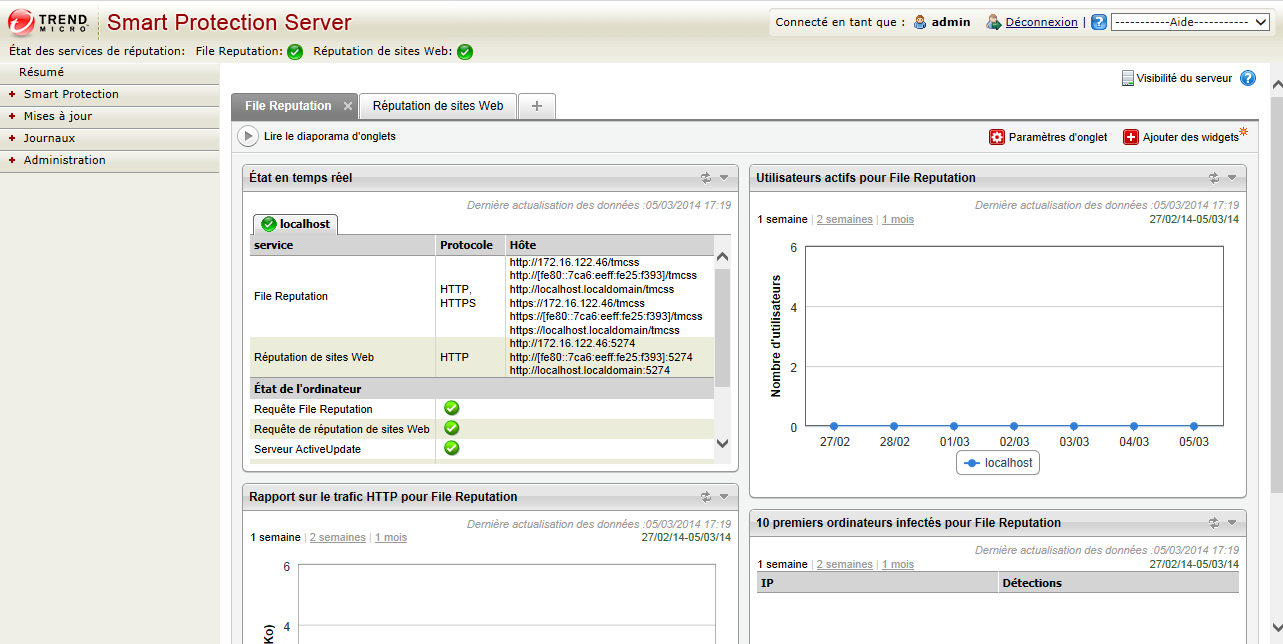The image size is (1283, 644).
Task: Close the File Reputation tab
Action: 347,106
